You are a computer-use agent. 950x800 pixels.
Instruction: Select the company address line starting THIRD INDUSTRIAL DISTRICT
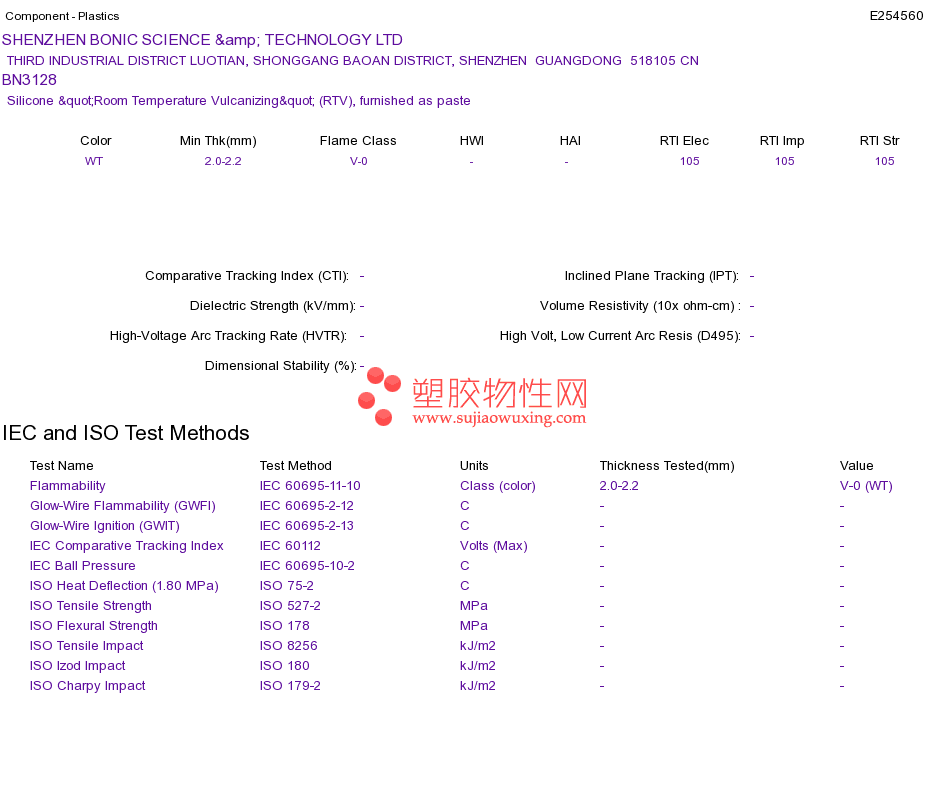pos(353,61)
